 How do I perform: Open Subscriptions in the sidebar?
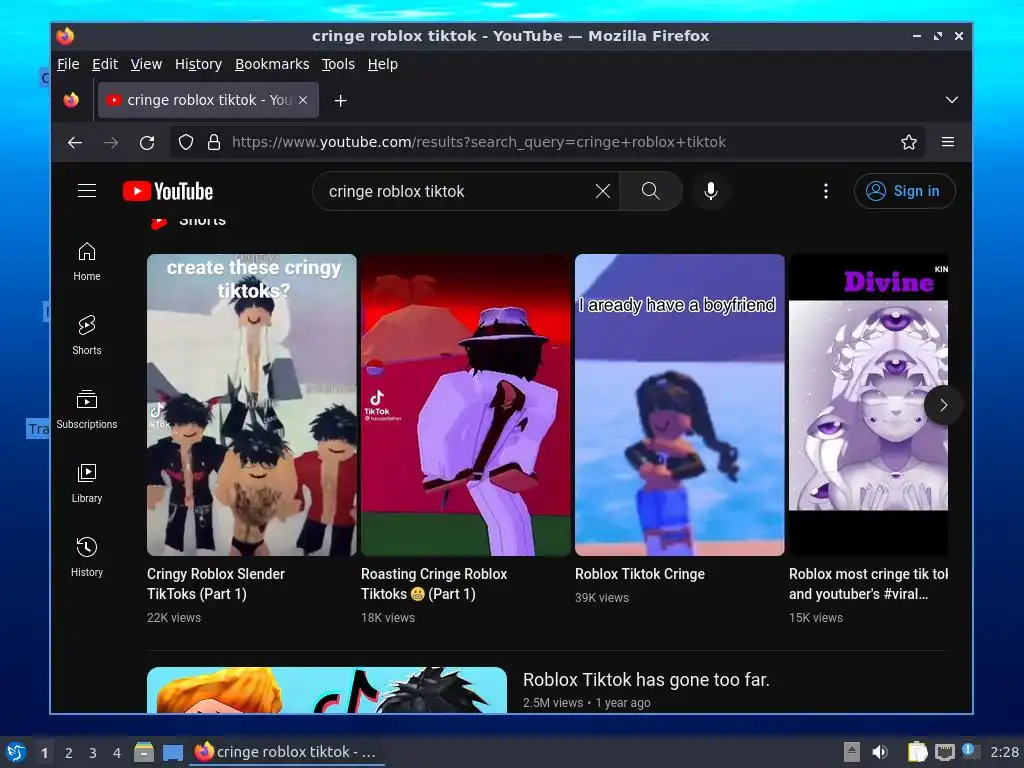point(87,409)
